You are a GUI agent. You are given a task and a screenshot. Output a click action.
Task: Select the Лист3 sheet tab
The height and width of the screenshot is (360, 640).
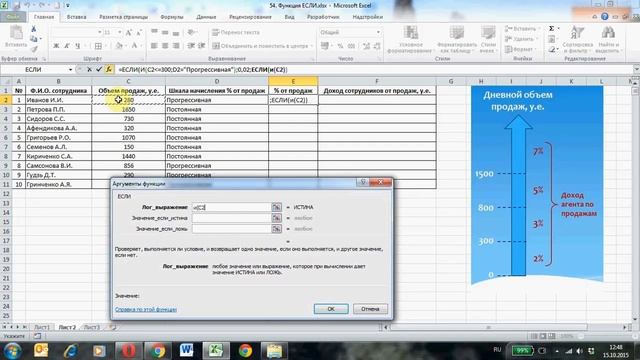(91, 327)
